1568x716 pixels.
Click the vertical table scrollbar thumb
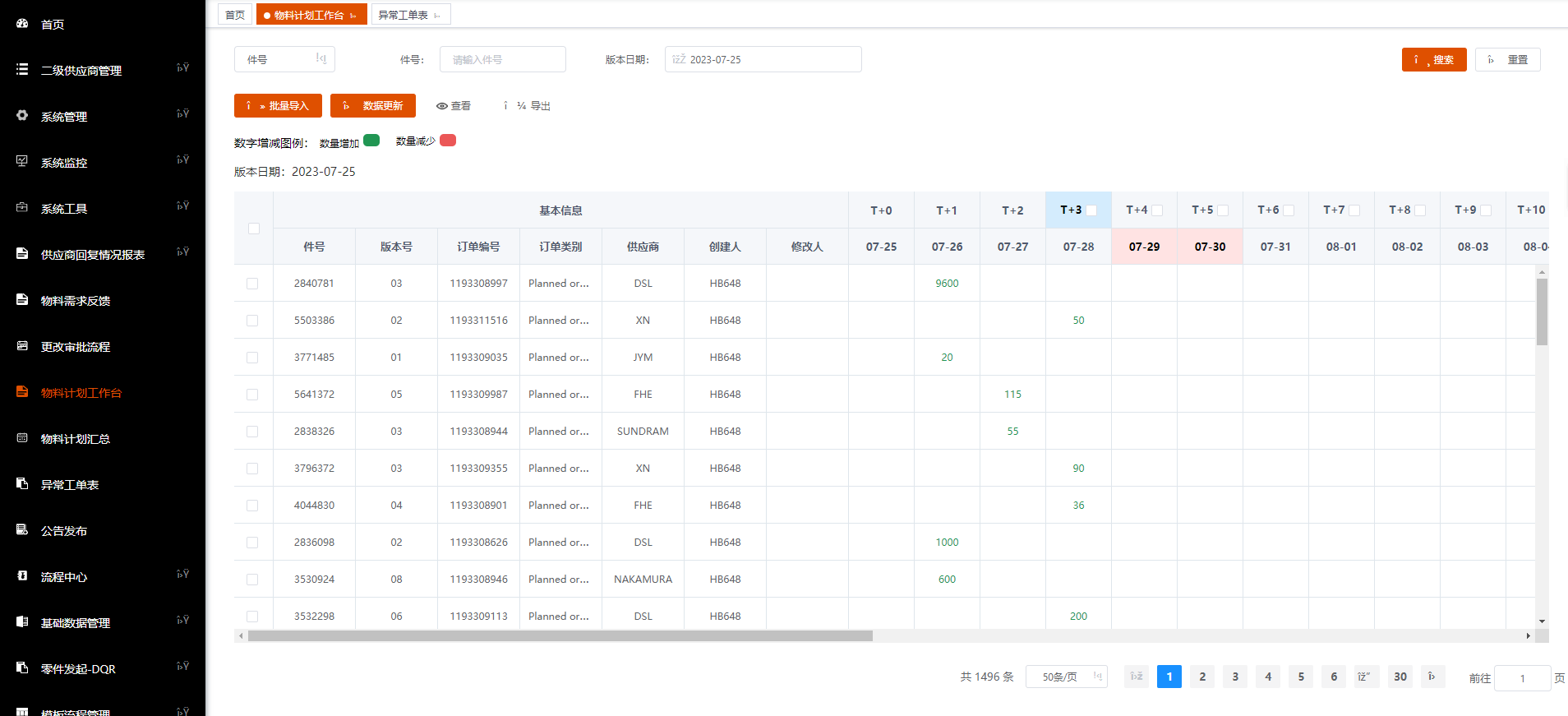[1543, 312]
